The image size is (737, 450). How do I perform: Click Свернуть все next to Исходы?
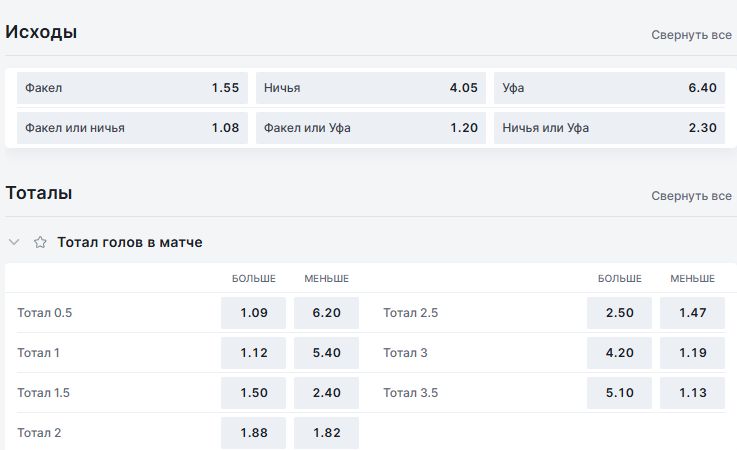tap(691, 35)
